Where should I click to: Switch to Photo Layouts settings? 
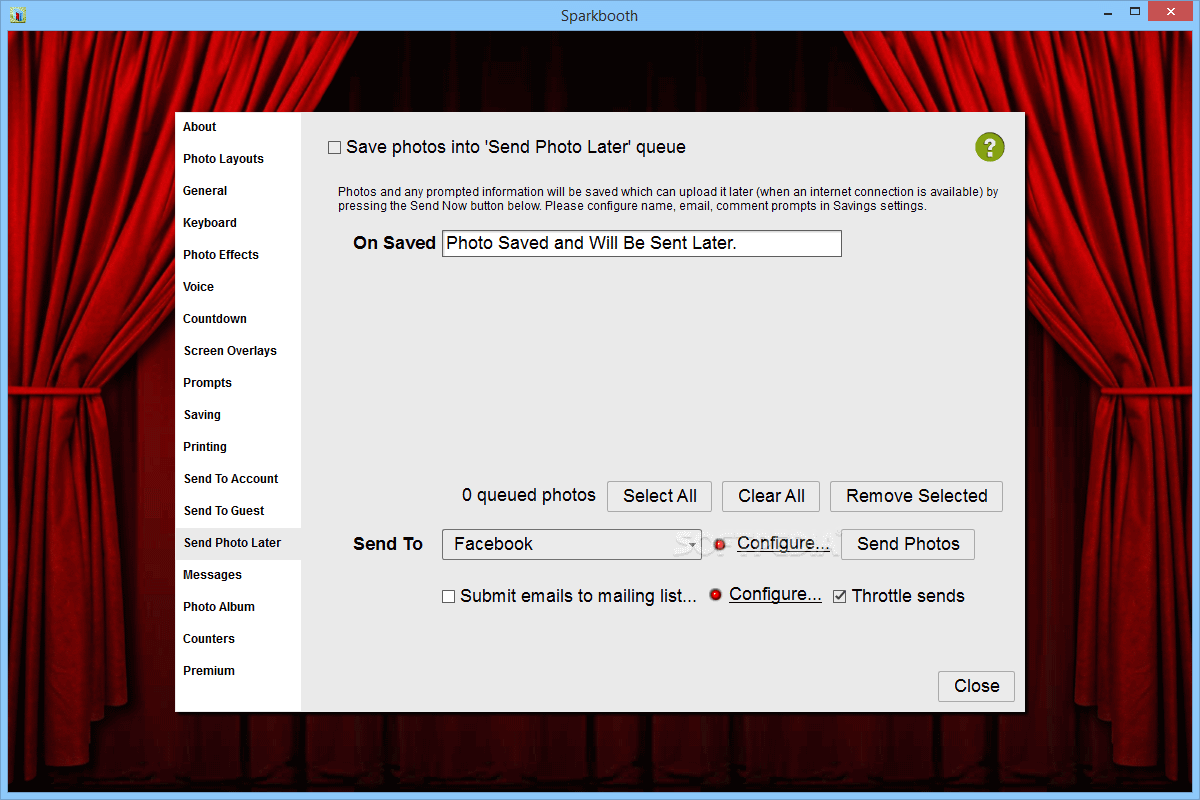point(238,159)
